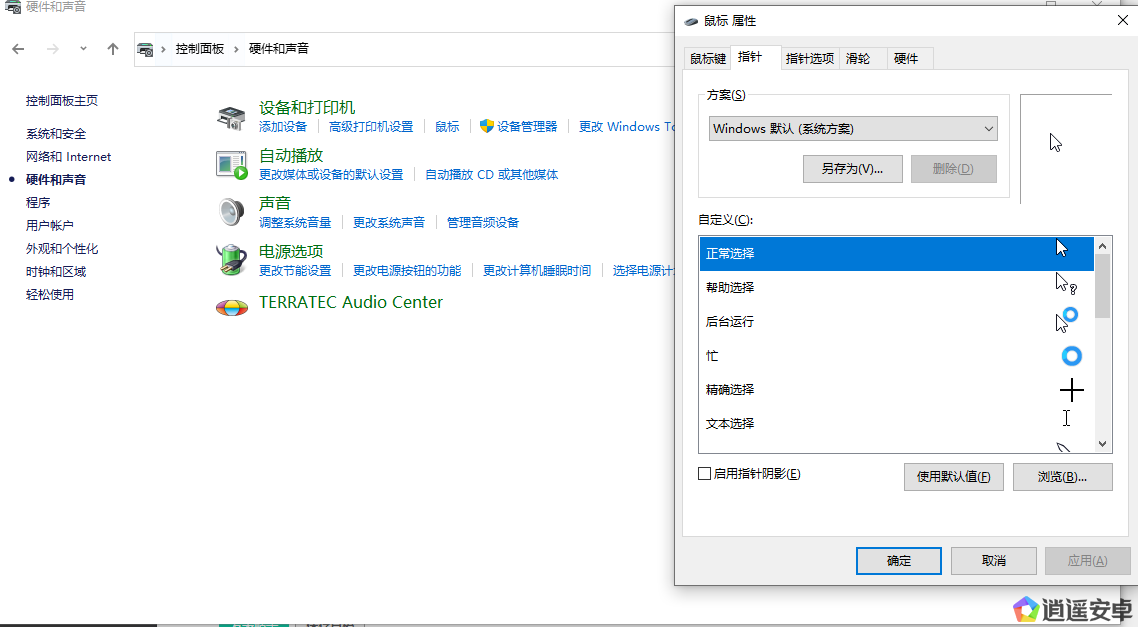
Task: Click the shield icon beside 设备管理器
Action: point(487,127)
